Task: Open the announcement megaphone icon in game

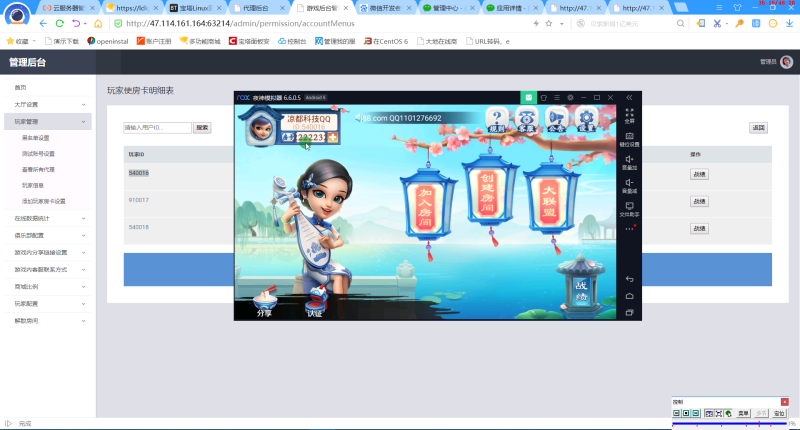Action: (x=556, y=120)
